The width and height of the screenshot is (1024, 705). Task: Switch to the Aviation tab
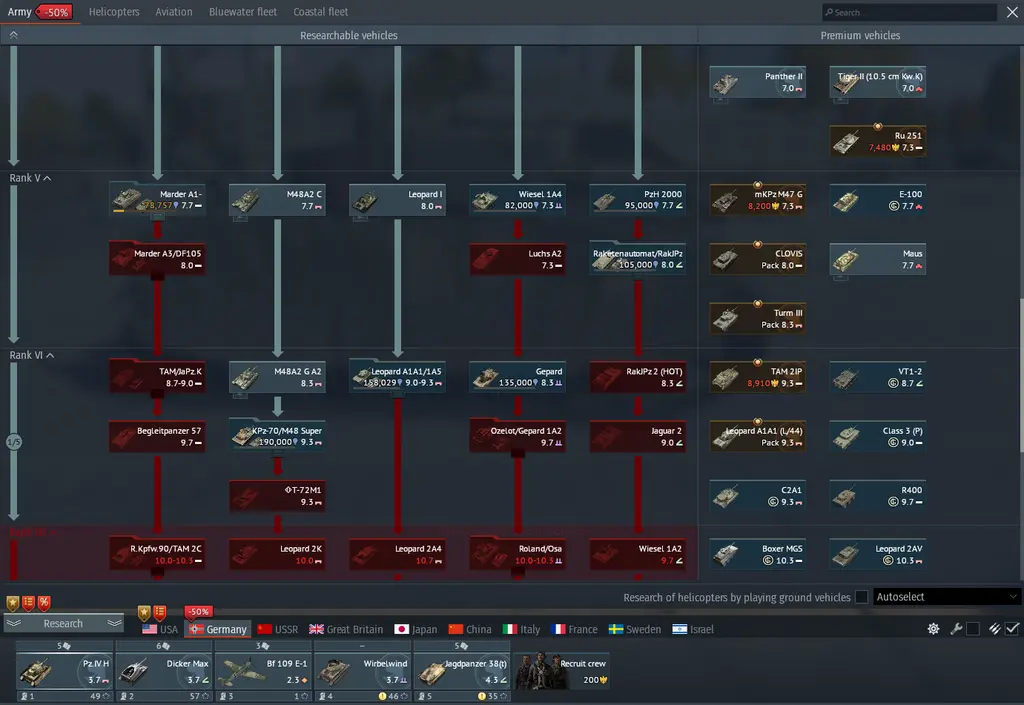[174, 12]
